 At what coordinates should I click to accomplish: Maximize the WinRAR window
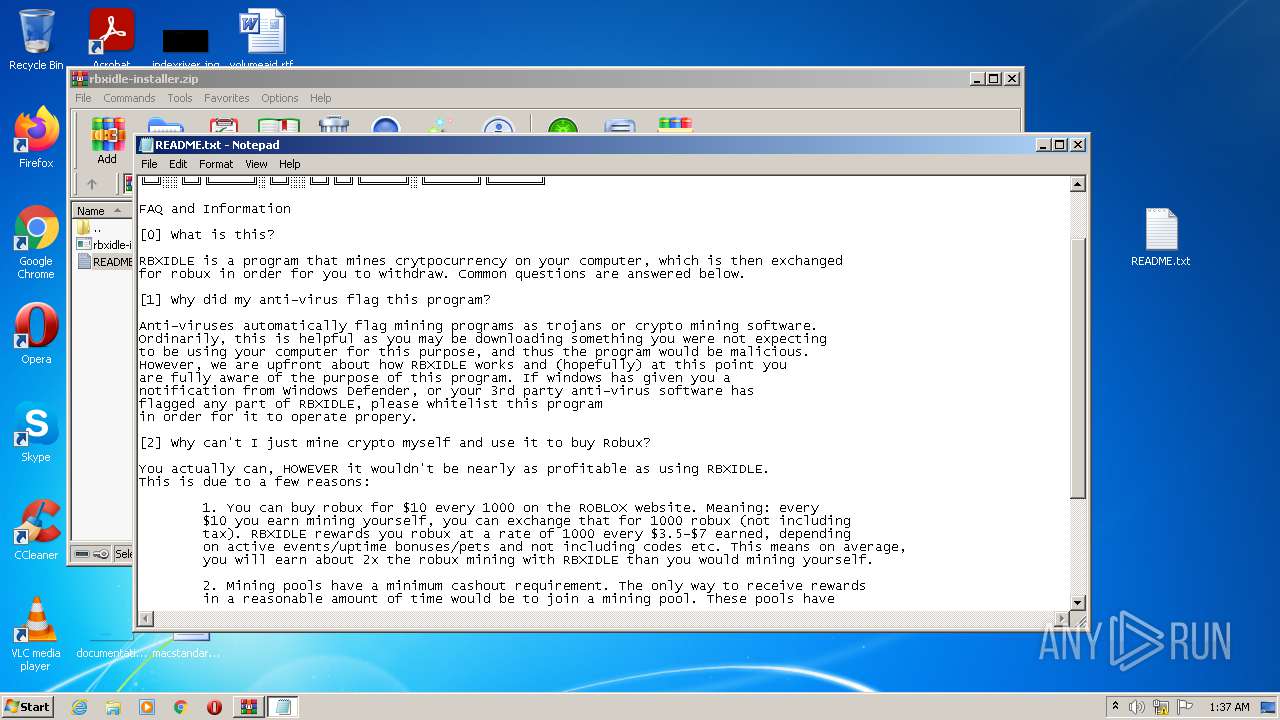coord(994,79)
